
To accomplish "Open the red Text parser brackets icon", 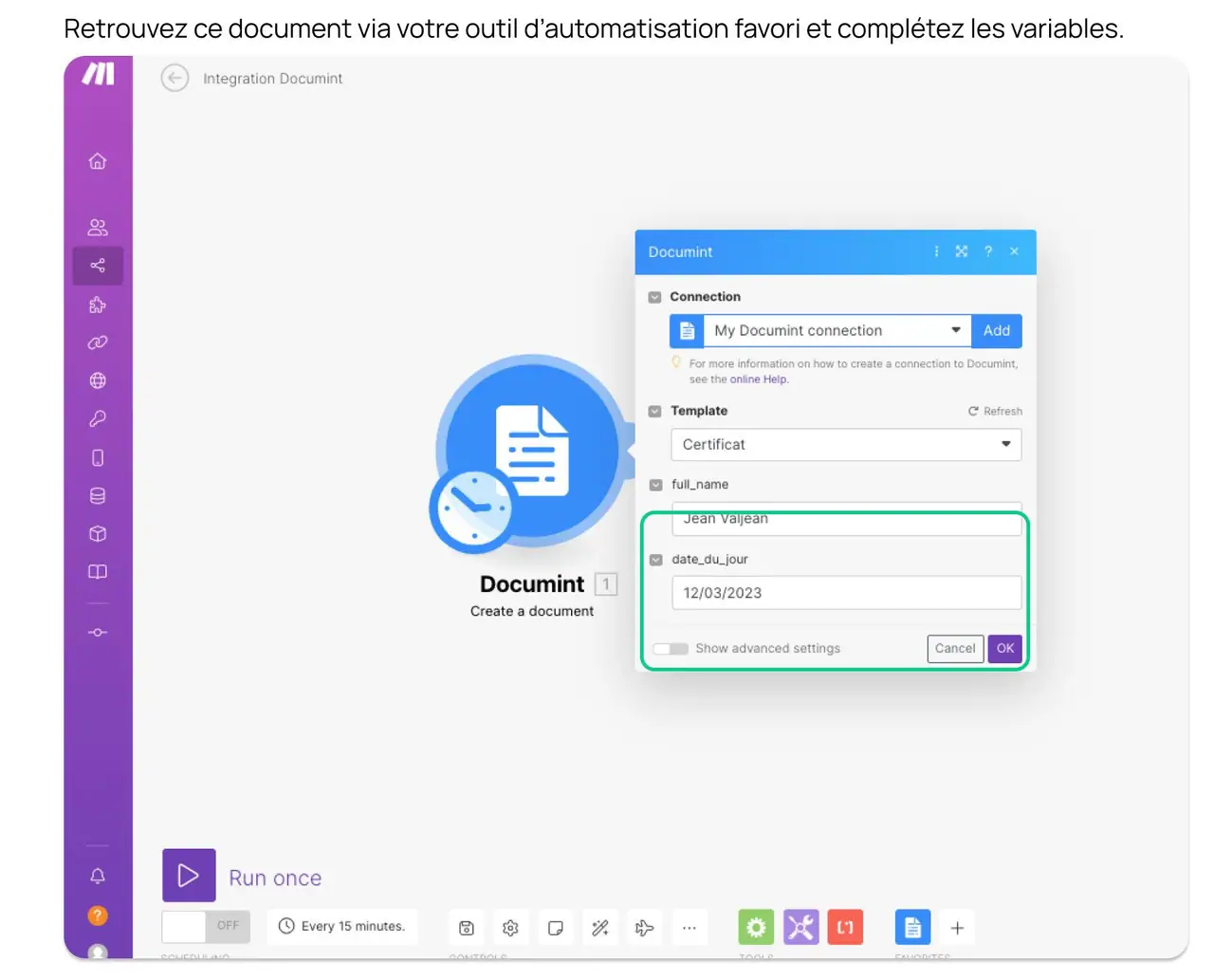I will [x=845, y=927].
